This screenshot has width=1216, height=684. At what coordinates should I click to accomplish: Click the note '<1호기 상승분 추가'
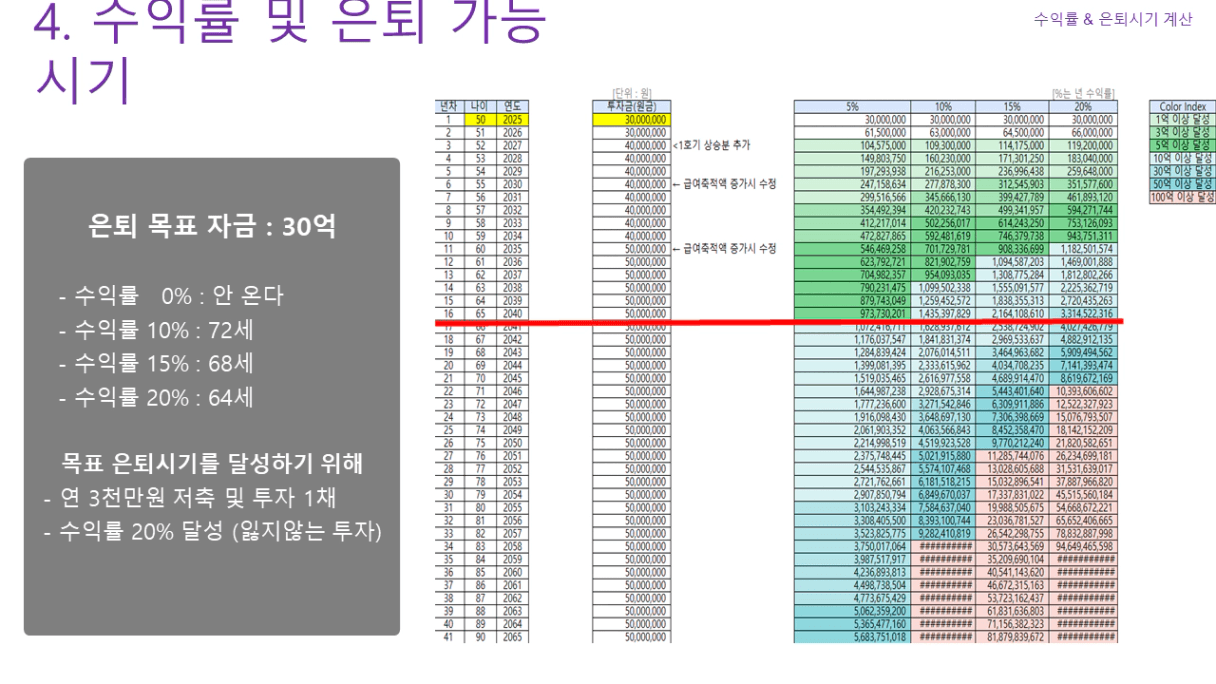tap(712, 145)
